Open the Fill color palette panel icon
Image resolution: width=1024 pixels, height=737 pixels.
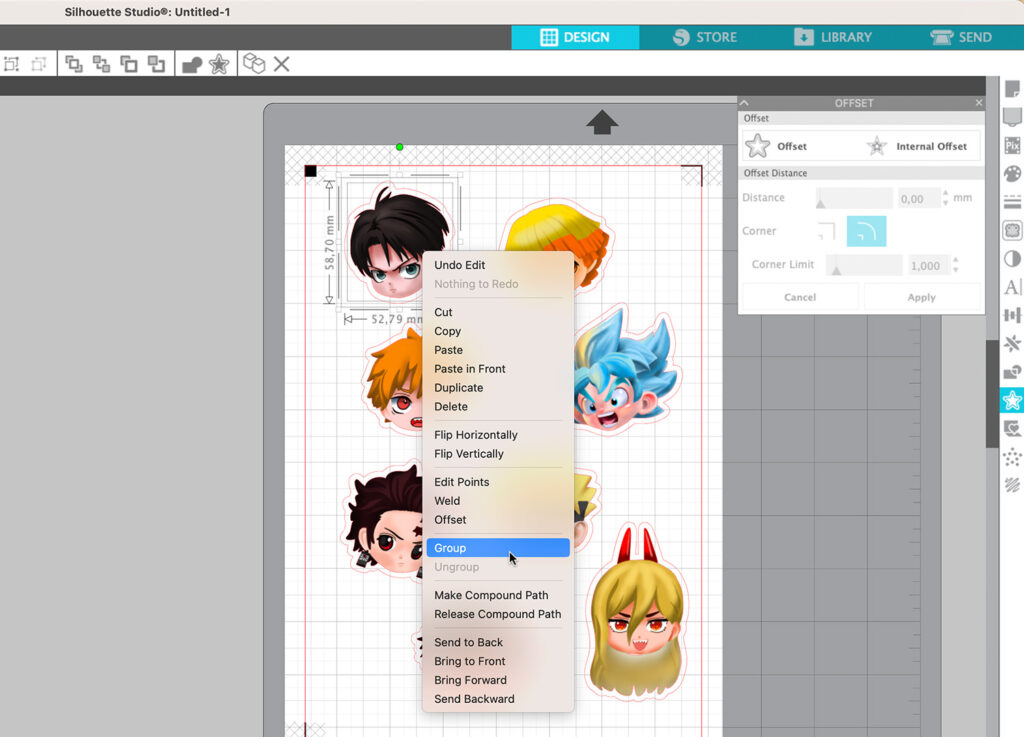pyautogui.click(x=1012, y=174)
